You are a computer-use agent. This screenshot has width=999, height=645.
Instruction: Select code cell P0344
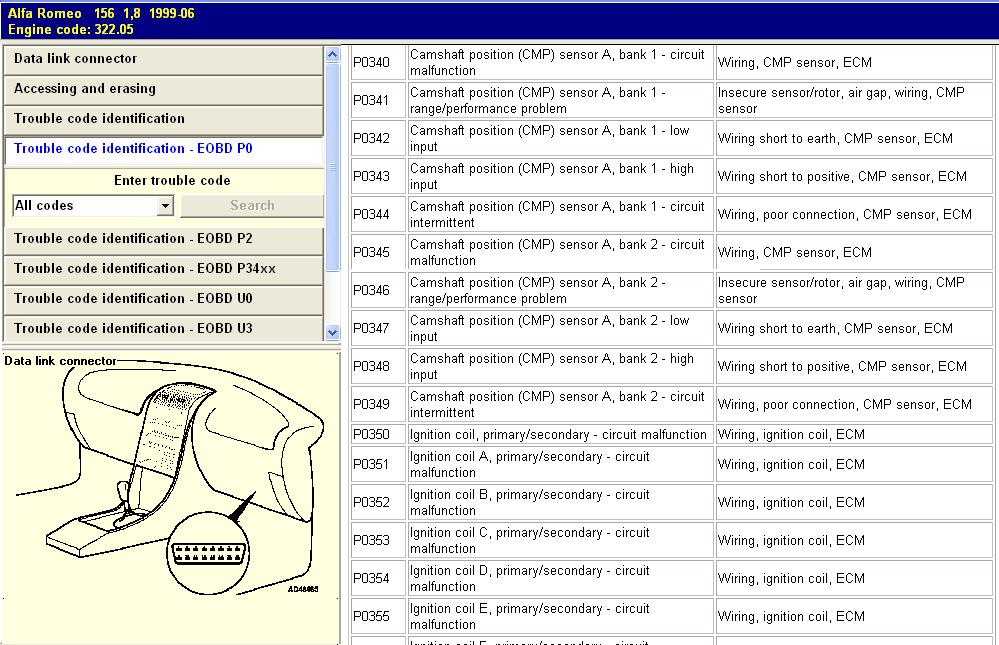point(378,214)
